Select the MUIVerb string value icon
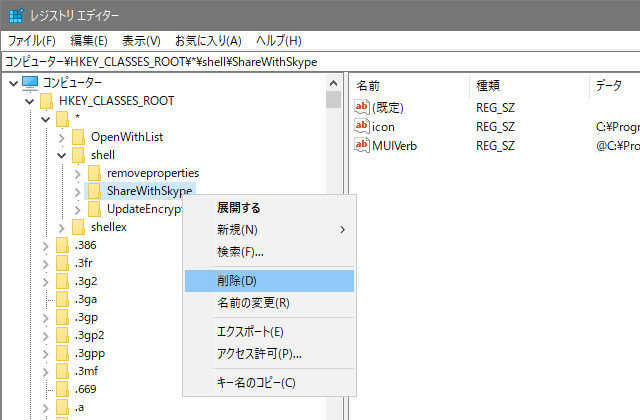Viewport: 640px width, 420px height. 363,146
